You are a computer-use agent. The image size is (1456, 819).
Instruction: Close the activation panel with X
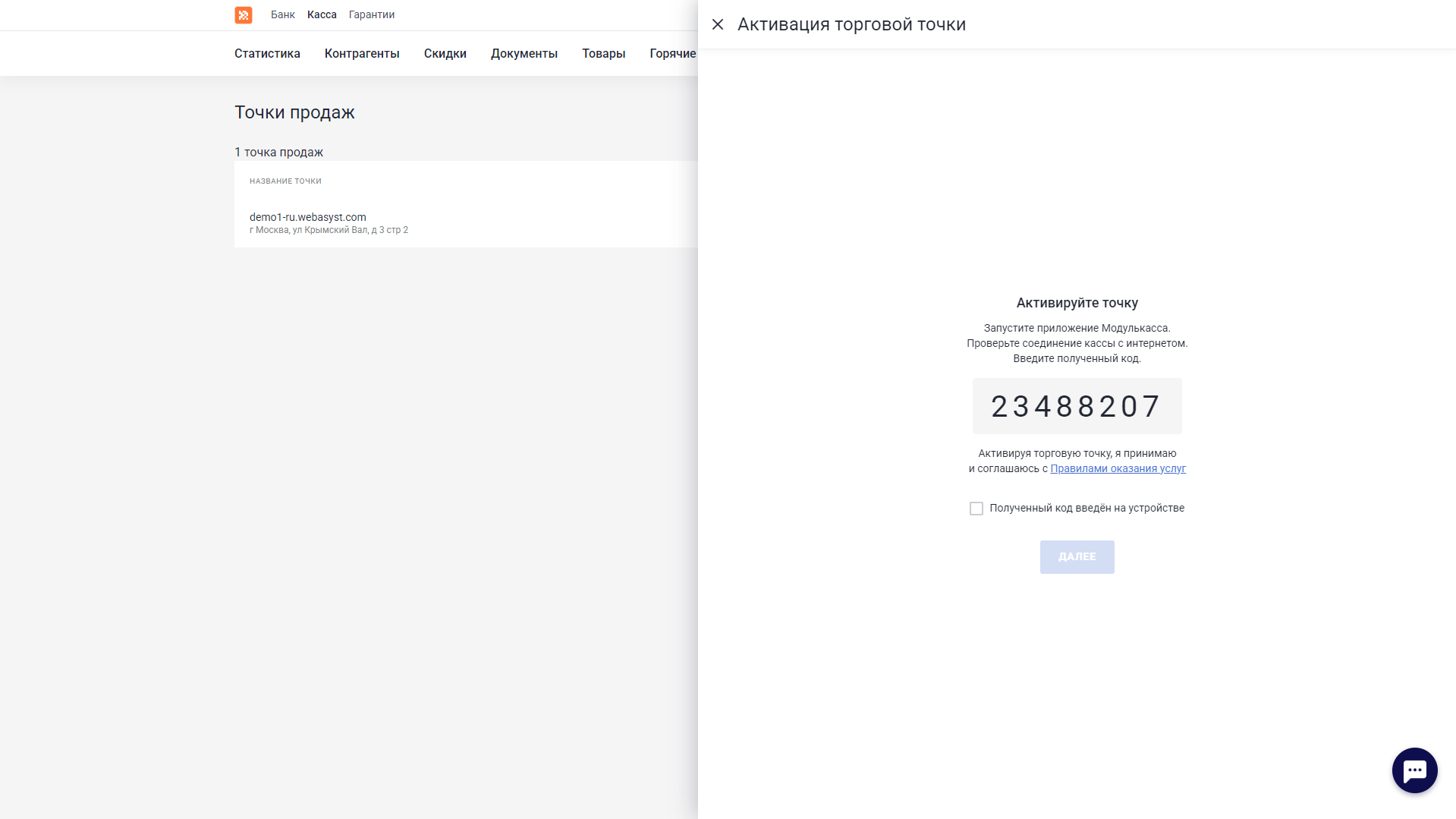(718, 24)
